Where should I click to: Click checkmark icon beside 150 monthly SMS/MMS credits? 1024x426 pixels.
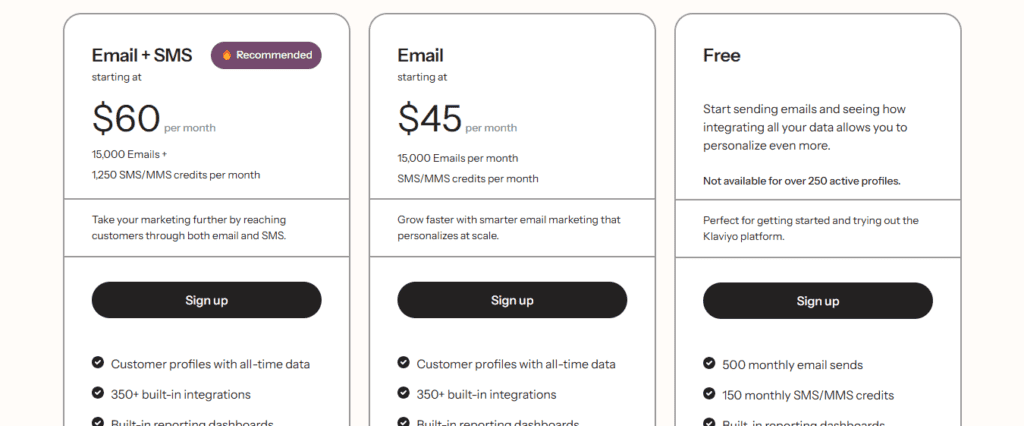coord(709,393)
